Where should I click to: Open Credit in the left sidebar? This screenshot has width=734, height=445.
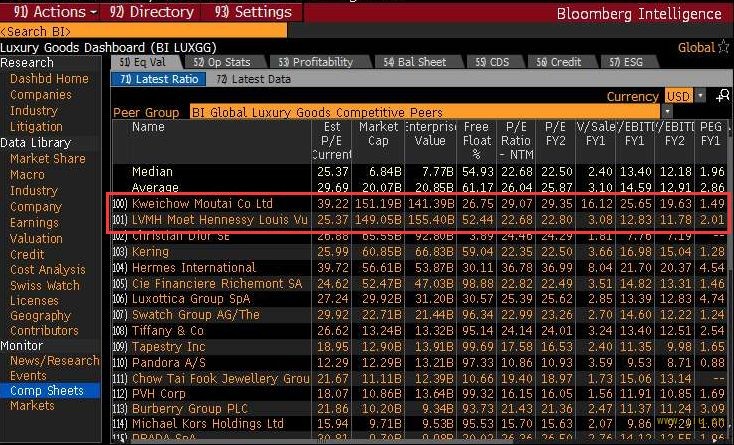[x=27, y=255]
